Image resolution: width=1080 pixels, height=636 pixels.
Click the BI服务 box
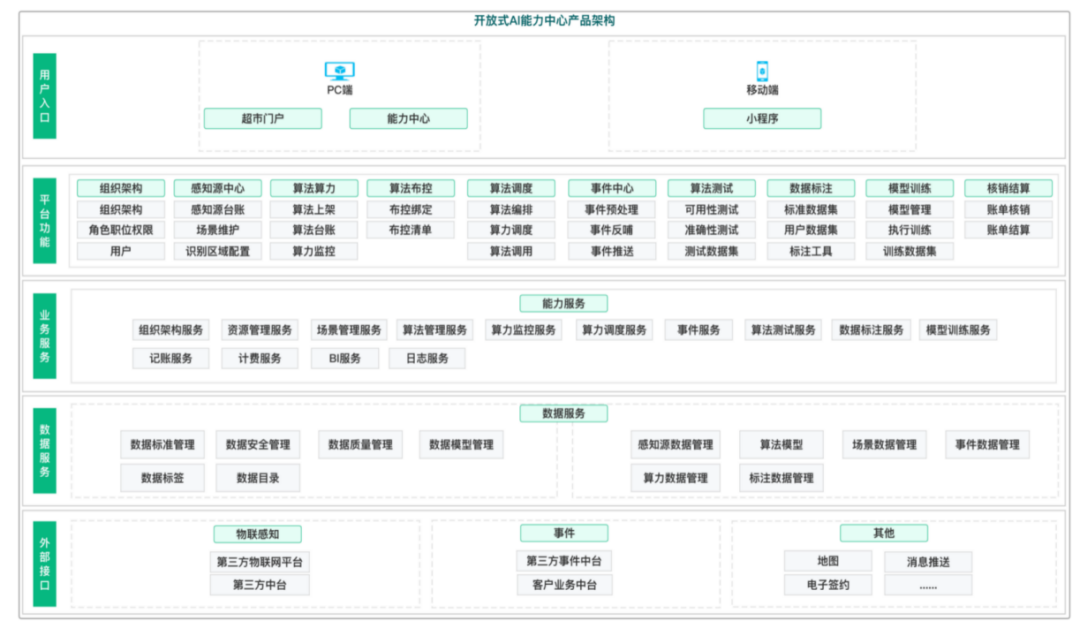344,358
